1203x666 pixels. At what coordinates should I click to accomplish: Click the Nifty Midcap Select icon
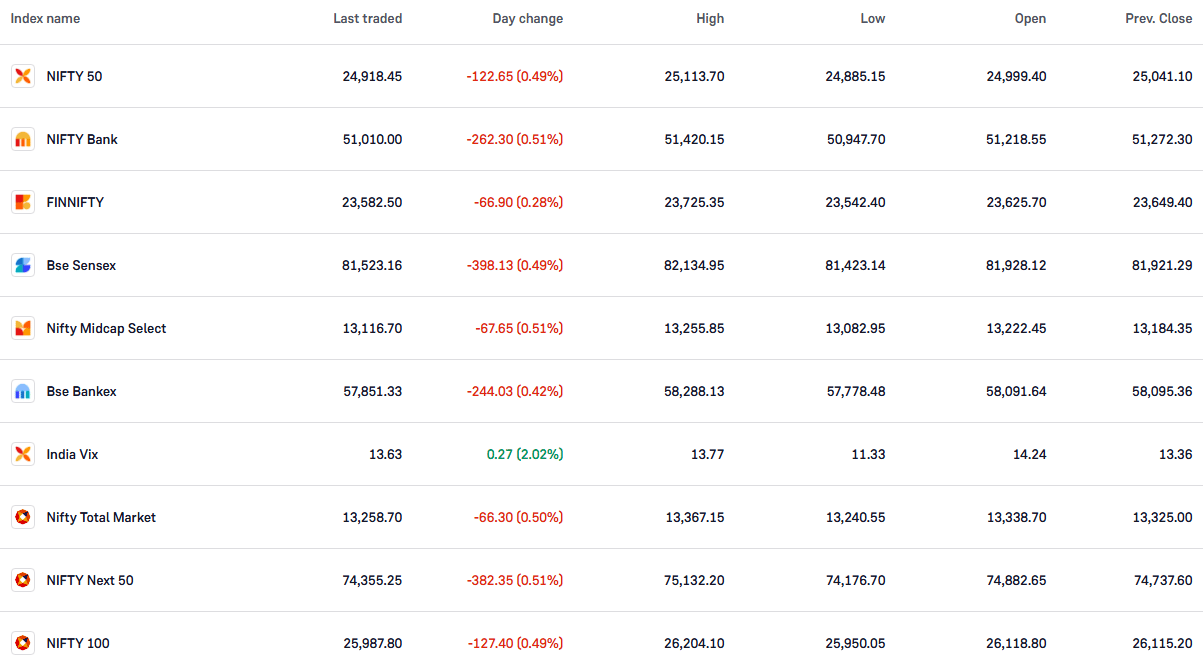coord(23,328)
